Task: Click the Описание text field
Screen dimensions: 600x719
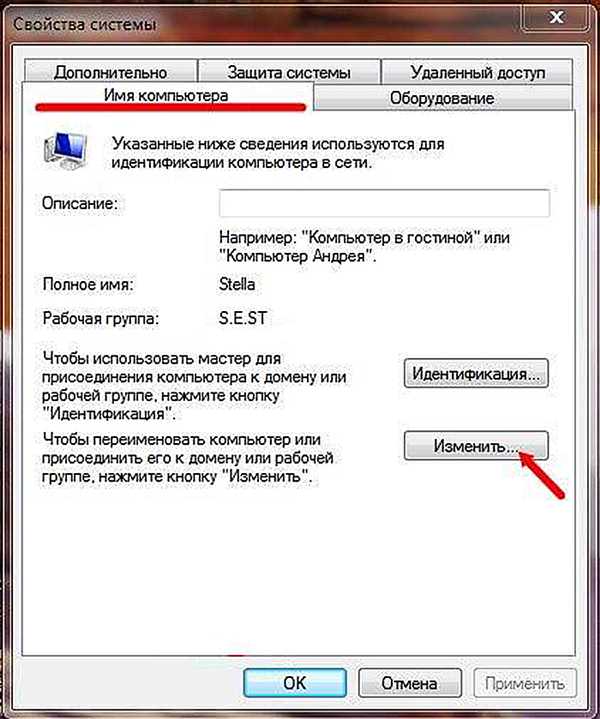Action: click(384, 203)
